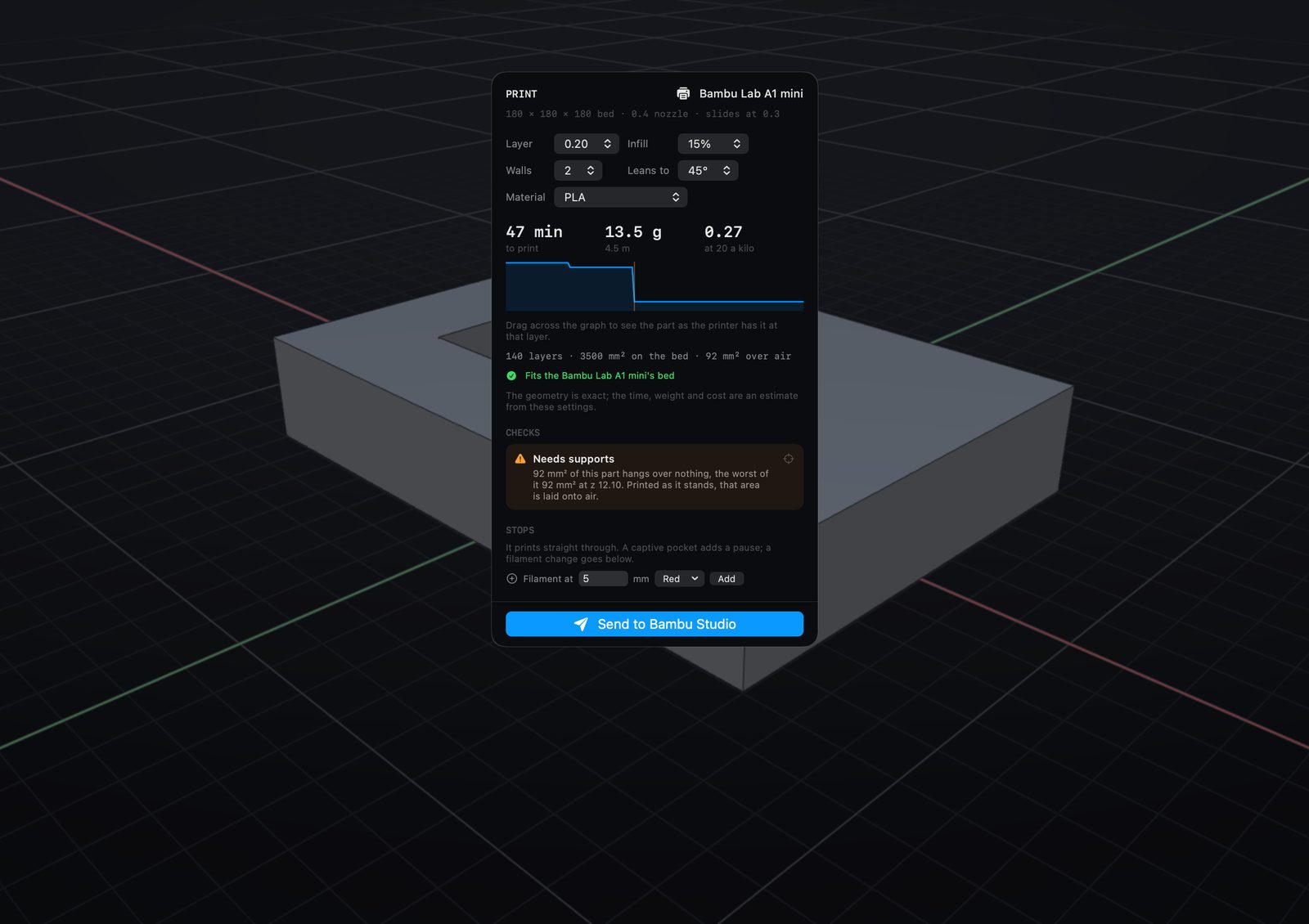Viewport: 1309px width, 924px height.
Task: Click the plus icon beside Filament at
Action: [x=512, y=579]
